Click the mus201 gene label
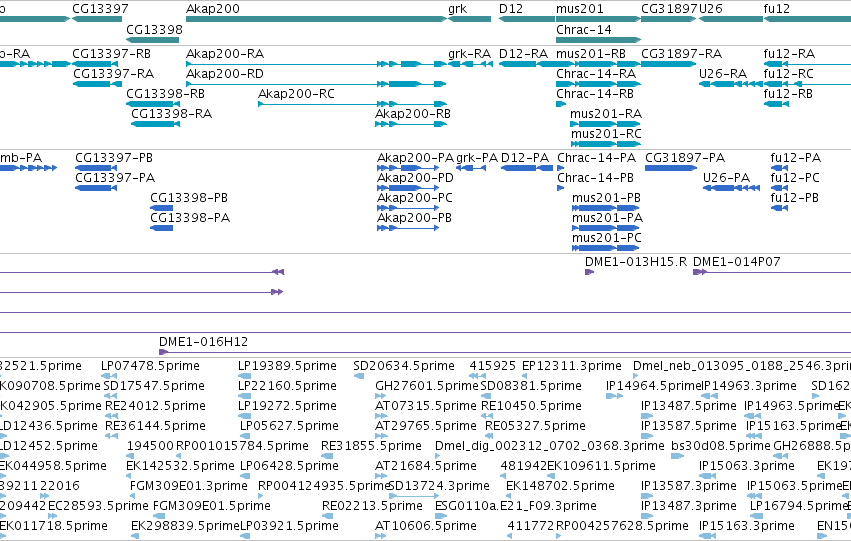The width and height of the screenshot is (851, 541). coord(580,9)
